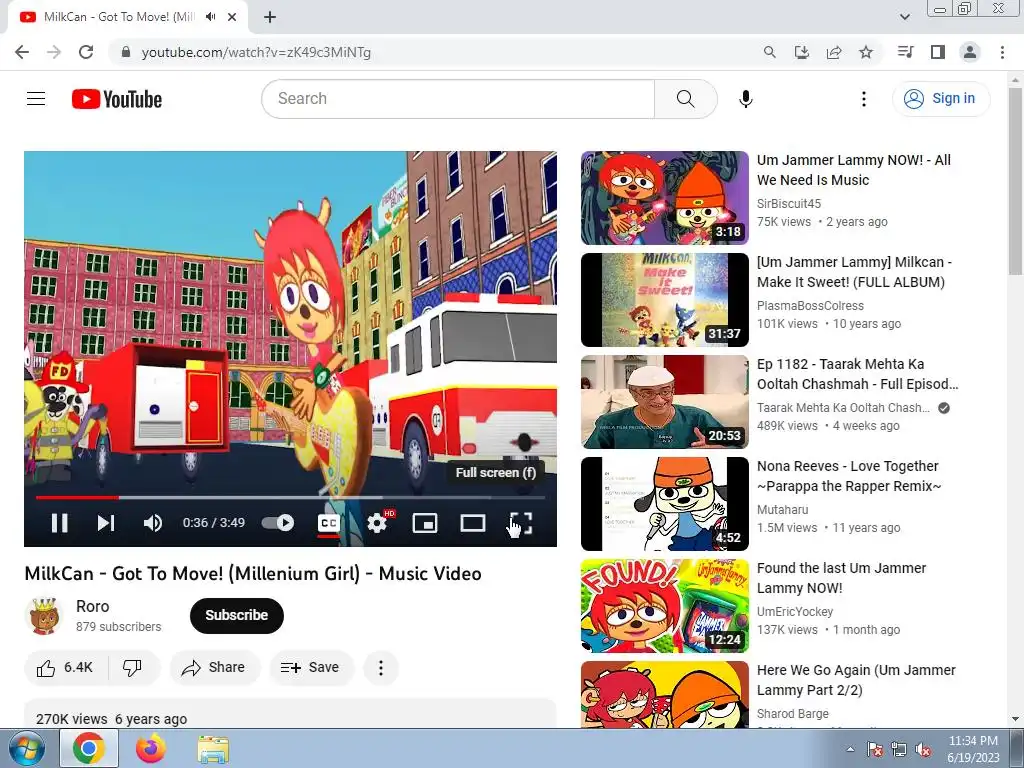Open Milkcan Make It Sweet thumbnail
Screen dimensions: 1024x768
tap(665, 300)
